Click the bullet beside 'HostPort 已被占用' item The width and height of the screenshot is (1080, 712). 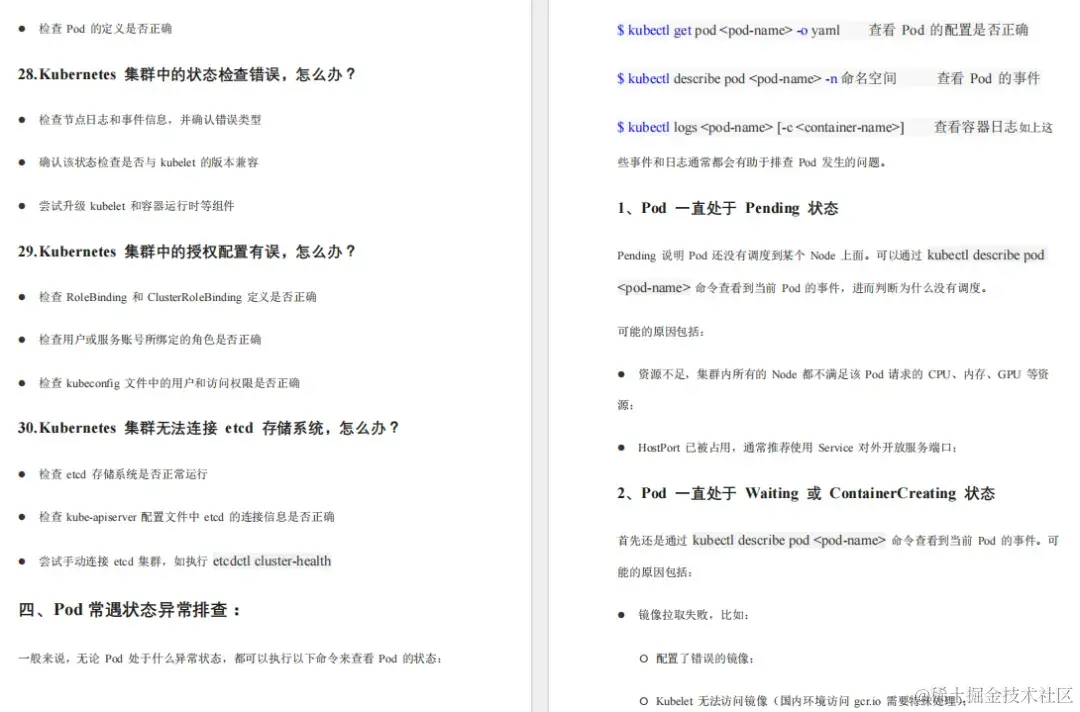click(621, 448)
